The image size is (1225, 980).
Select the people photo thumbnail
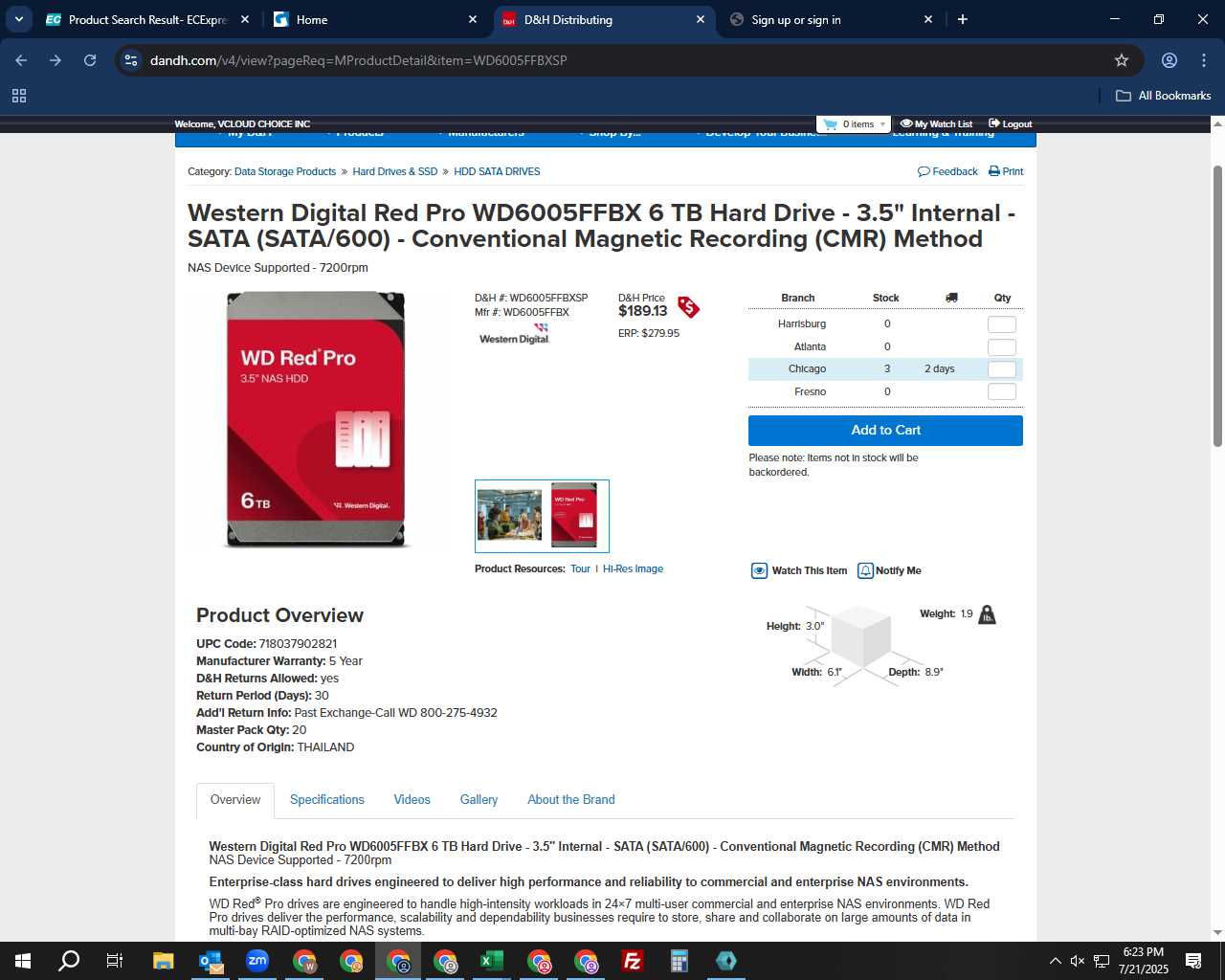coord(509,515)
